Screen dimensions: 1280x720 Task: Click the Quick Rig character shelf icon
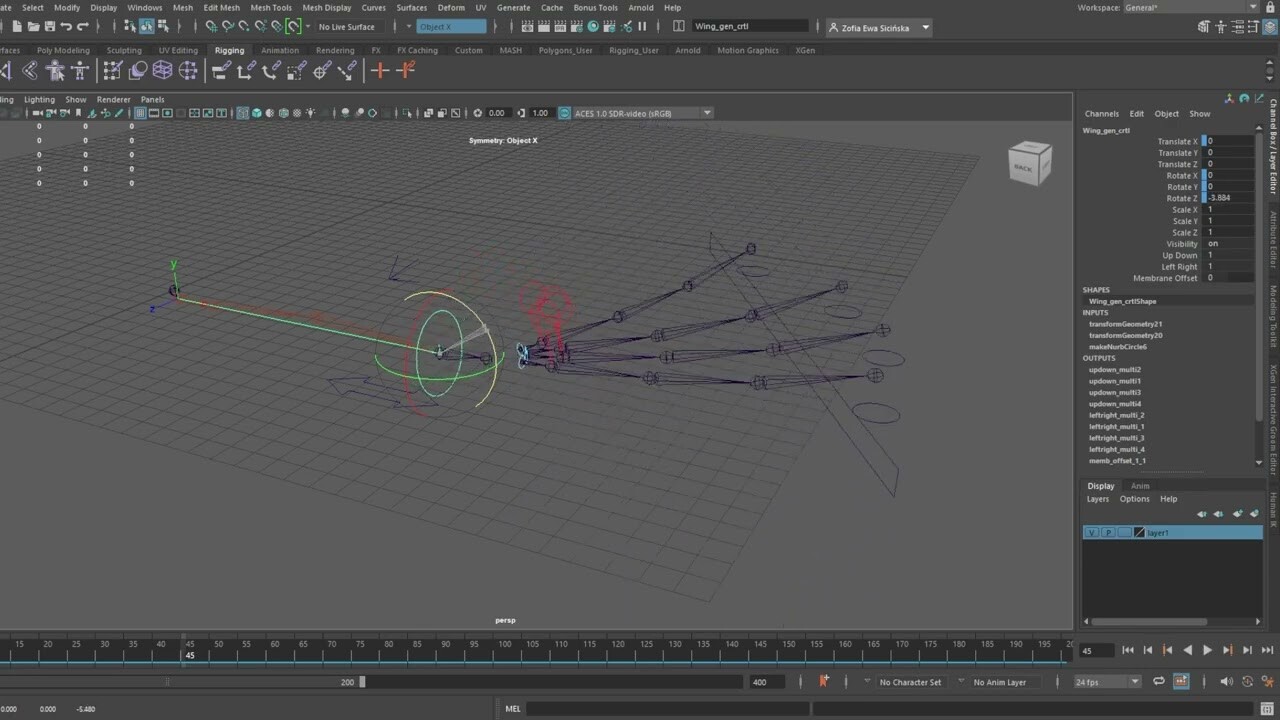[x=55, y=70]
